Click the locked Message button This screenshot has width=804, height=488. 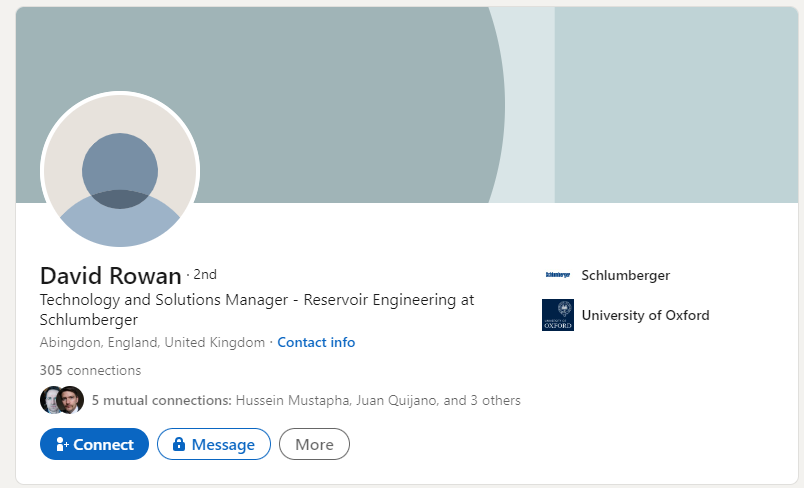pyautogui.click(x=214, y=444)
